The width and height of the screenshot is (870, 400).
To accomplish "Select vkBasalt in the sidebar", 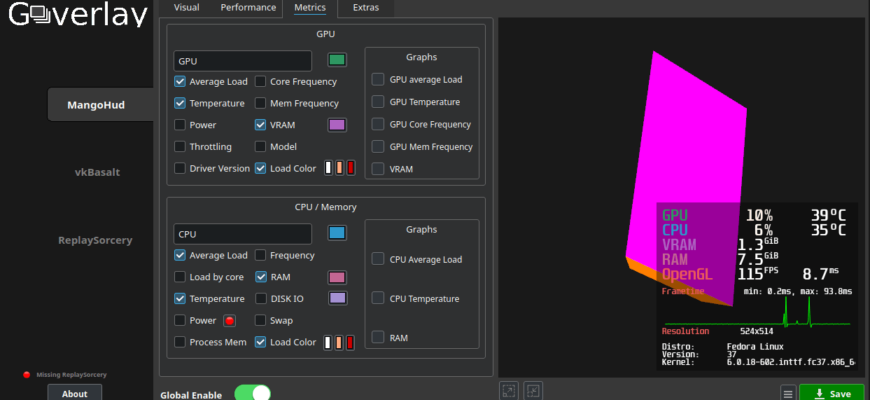I will point(98,173).
